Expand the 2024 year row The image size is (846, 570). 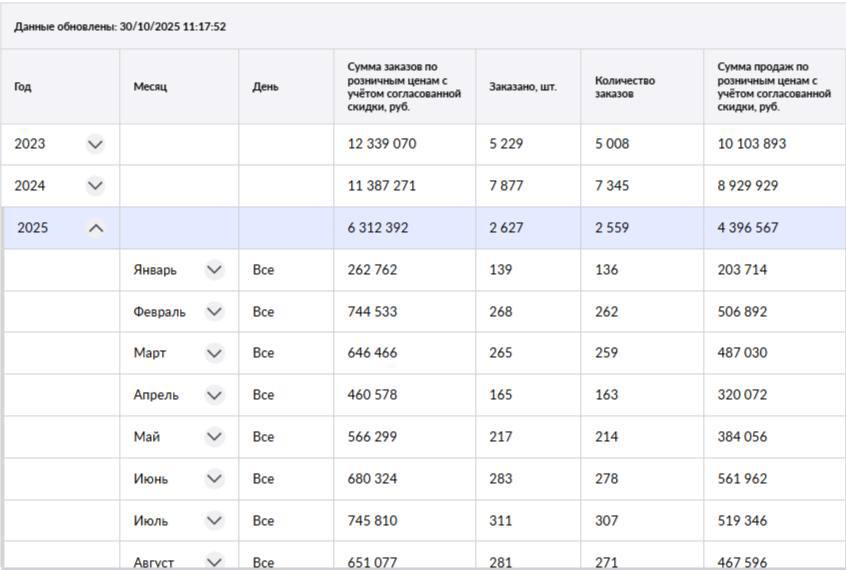pyautogui.click(x=95, y=186)
